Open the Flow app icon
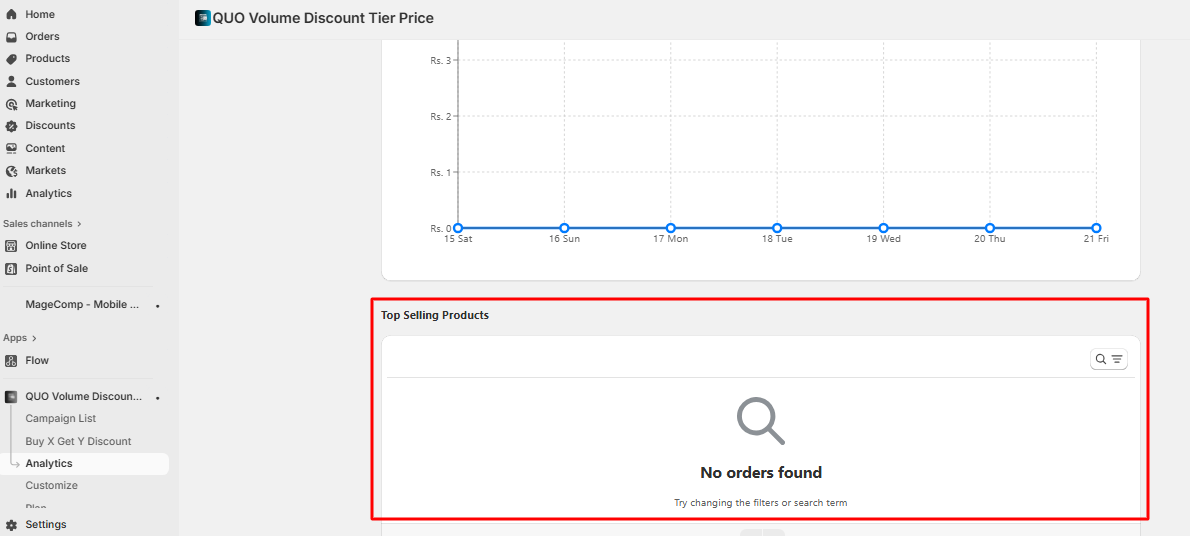This screenshot has height=536, width=1190. tap(12, 361)
